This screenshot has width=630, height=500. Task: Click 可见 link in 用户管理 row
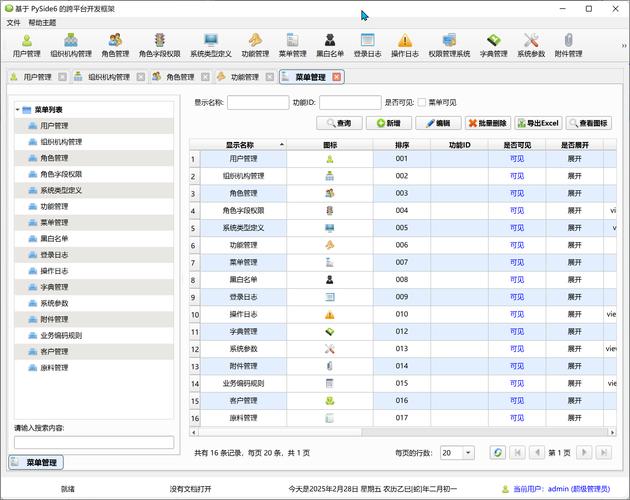517,159
